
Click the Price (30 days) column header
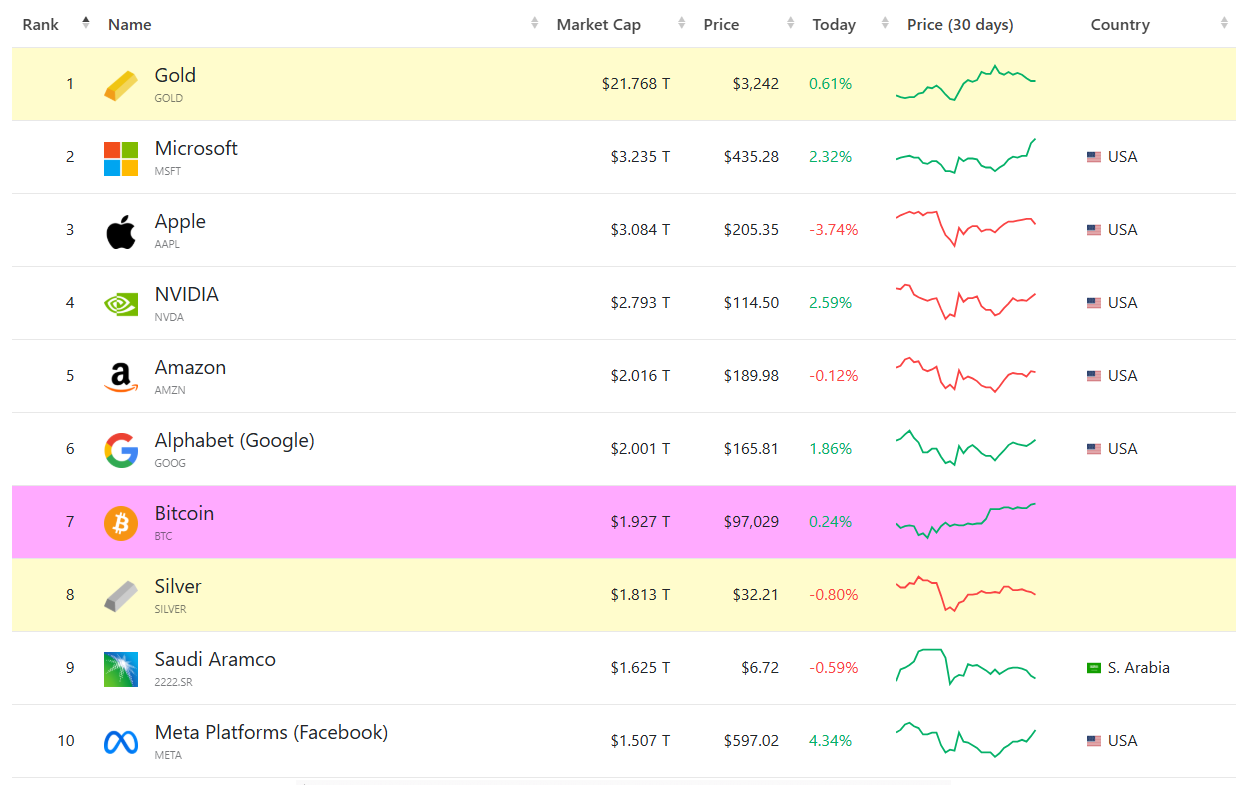[960, 25]
